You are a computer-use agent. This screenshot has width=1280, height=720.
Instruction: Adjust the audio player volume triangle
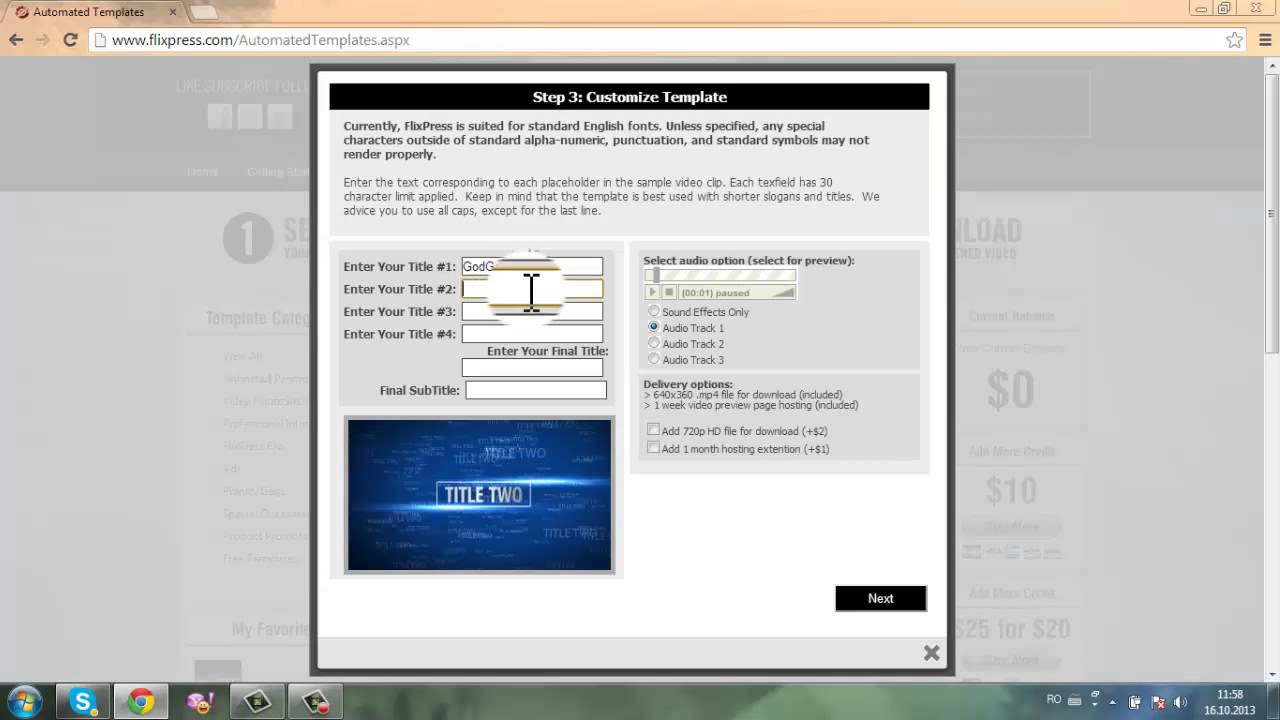pos(784,293)
